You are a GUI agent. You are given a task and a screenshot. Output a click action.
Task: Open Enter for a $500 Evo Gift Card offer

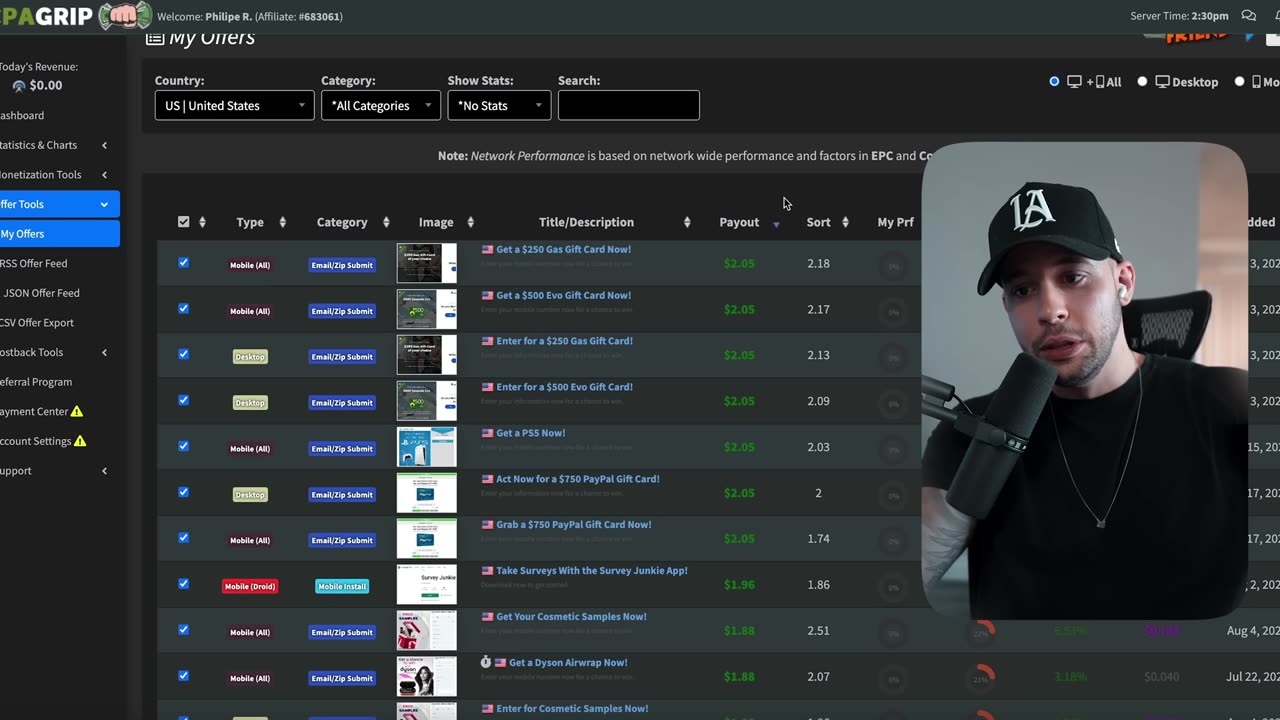564,387
